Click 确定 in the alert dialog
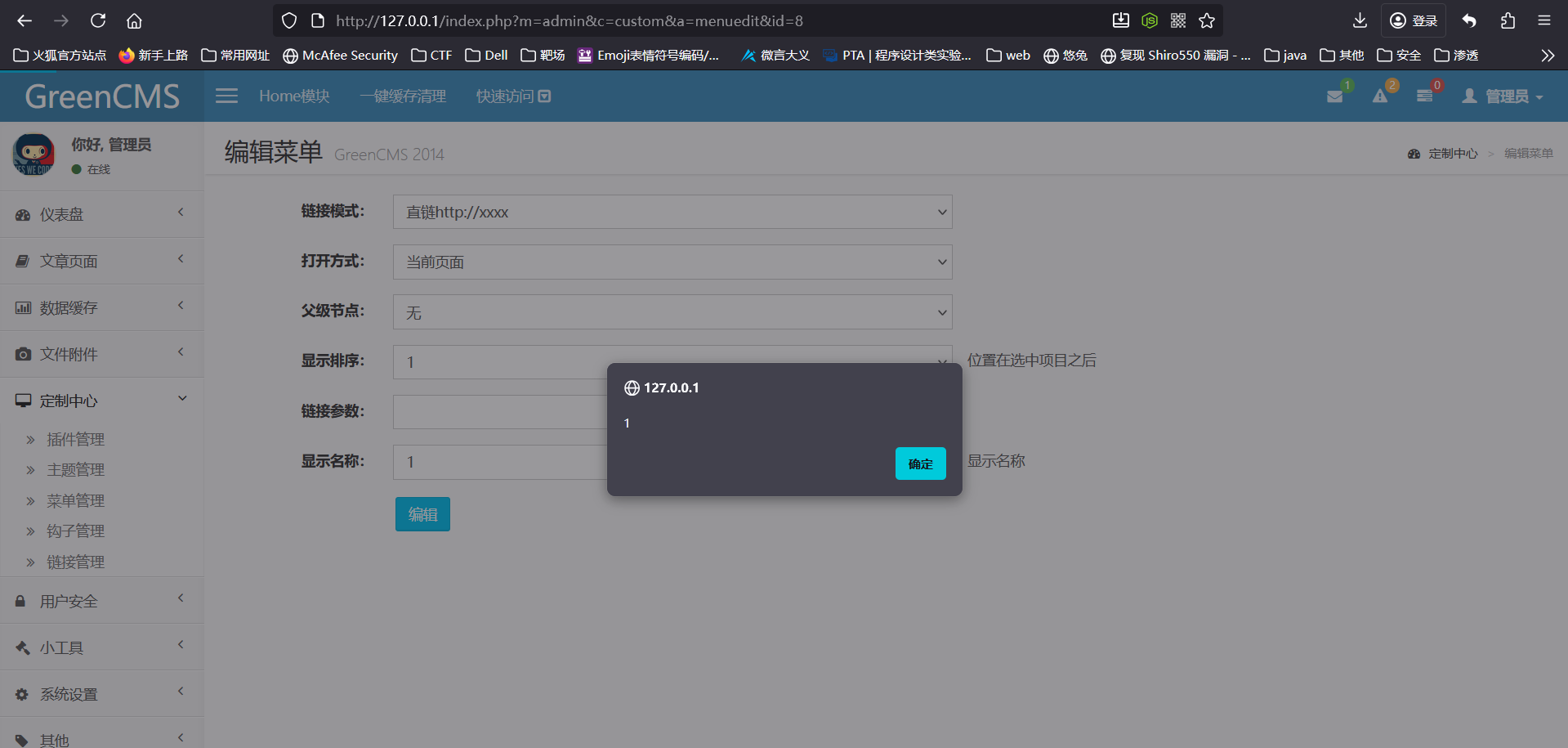Screen dimensions: 1568x748 pos(920,464)
